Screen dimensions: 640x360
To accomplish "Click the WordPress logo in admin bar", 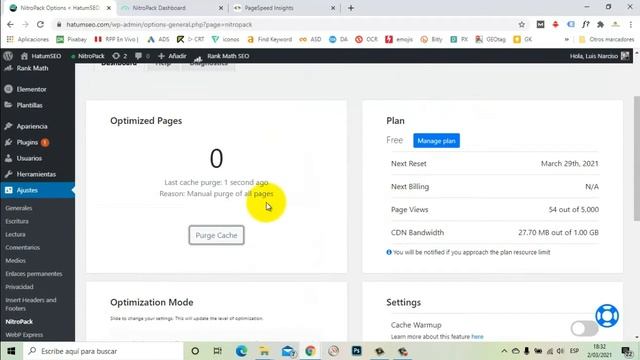I will (8, 56).
